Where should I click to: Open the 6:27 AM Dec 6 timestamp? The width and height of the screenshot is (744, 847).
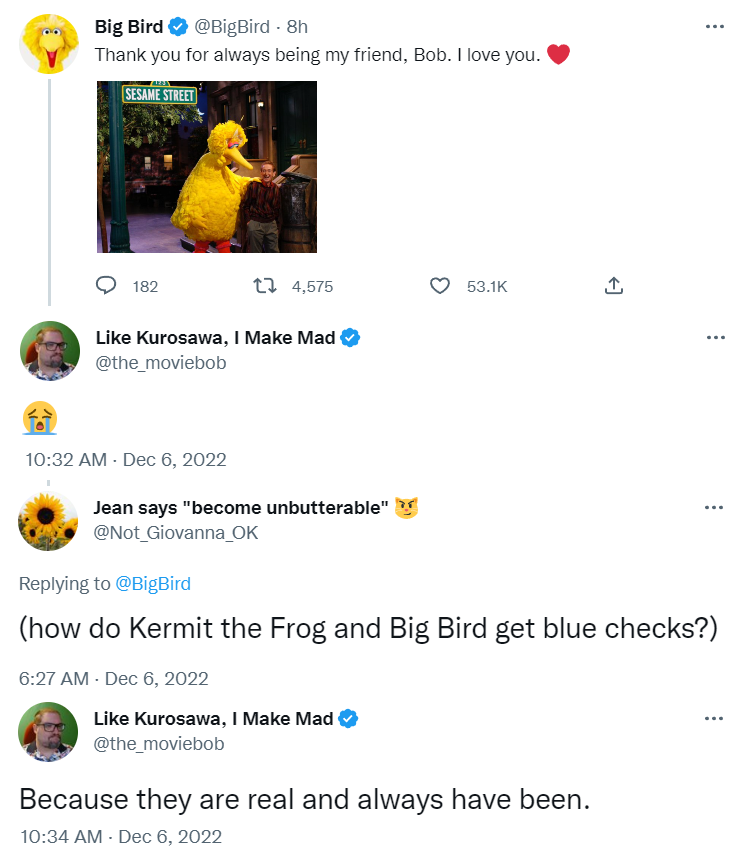pyautogui.click(x=113, y=678)
